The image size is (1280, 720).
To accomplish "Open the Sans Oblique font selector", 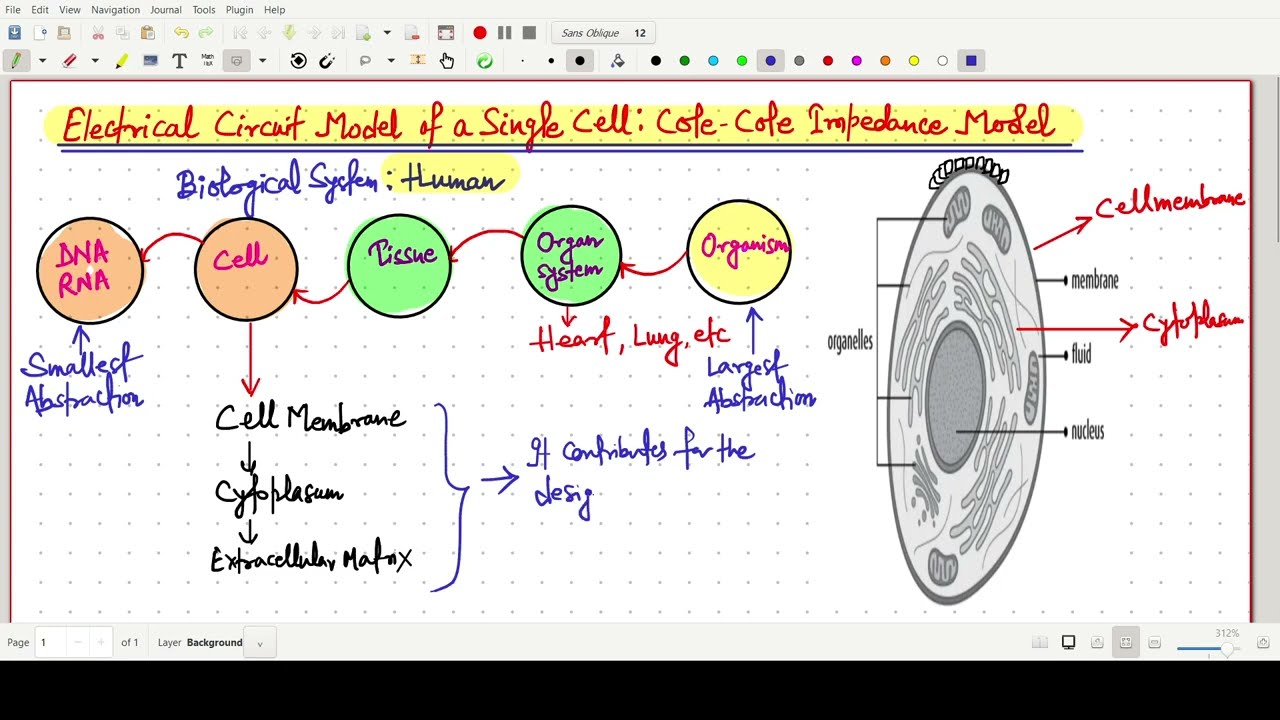I will point(603,33).
